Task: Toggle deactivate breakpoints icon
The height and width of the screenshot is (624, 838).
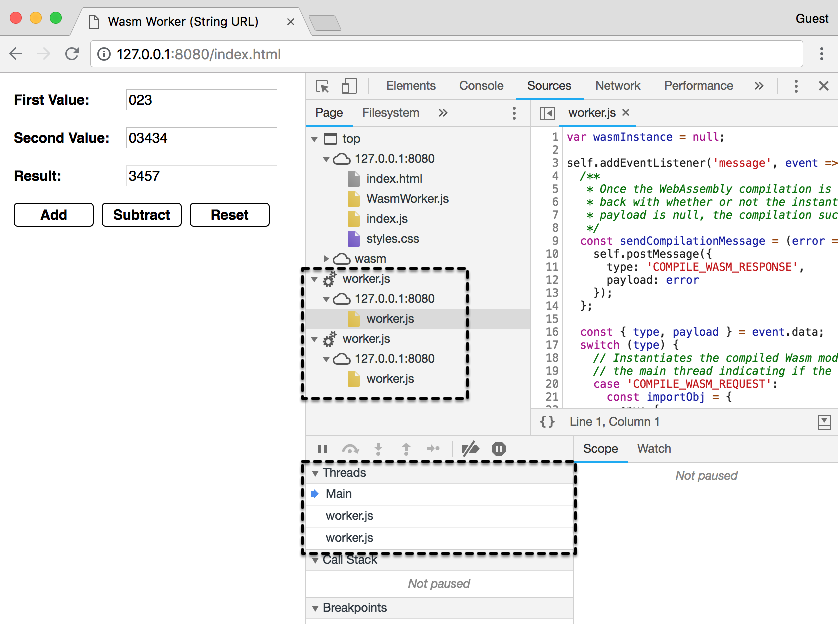Action: point(470,449)
